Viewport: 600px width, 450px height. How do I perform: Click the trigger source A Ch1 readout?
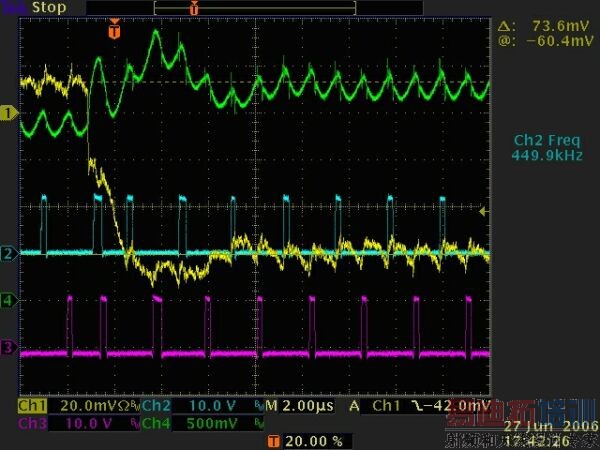click(375, 406)
